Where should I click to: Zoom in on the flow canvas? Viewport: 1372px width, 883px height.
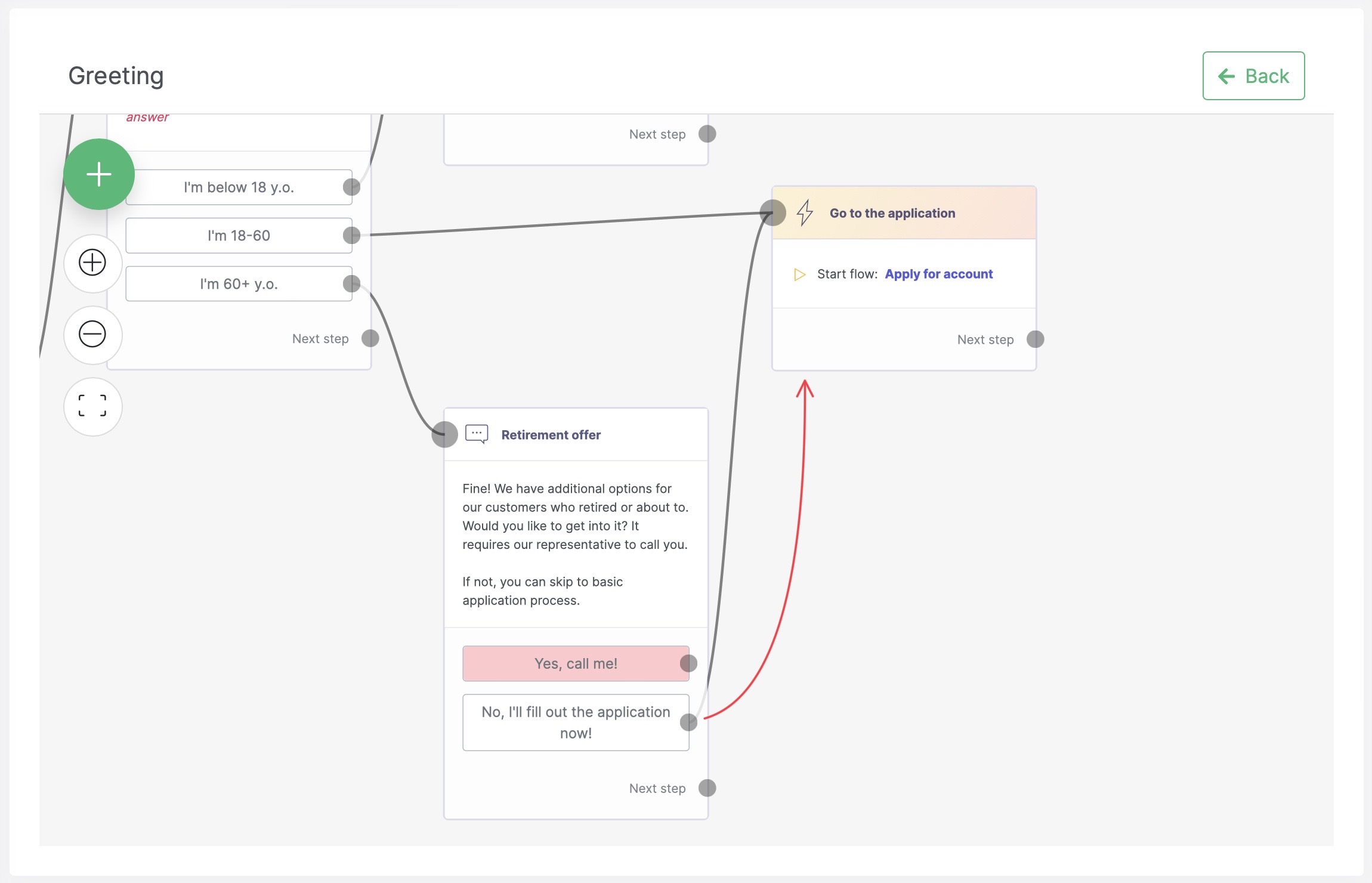pos(92,263)
